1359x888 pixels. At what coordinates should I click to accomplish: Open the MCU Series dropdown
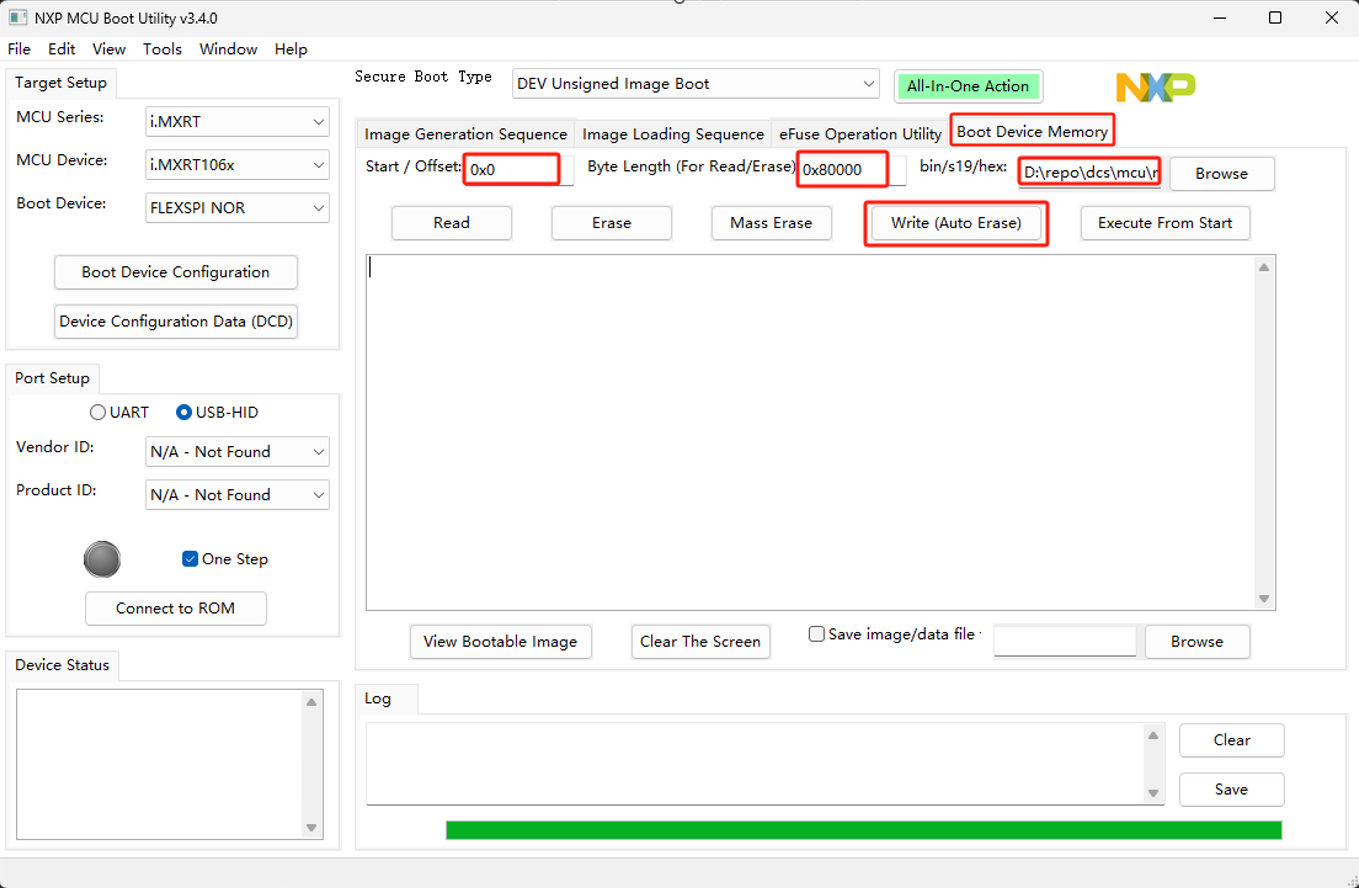click(237, 122)
